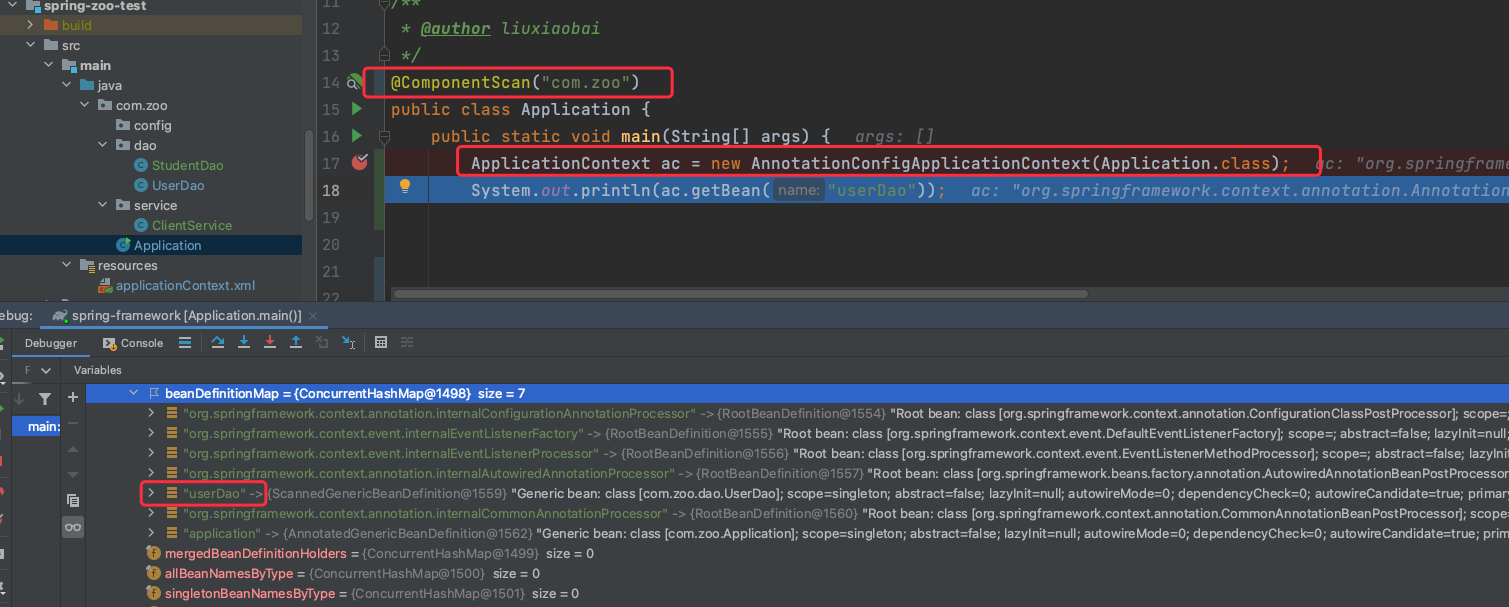Toggle the variables filter funnel icon
This screenshot has width=1509, height=607.
45,399
